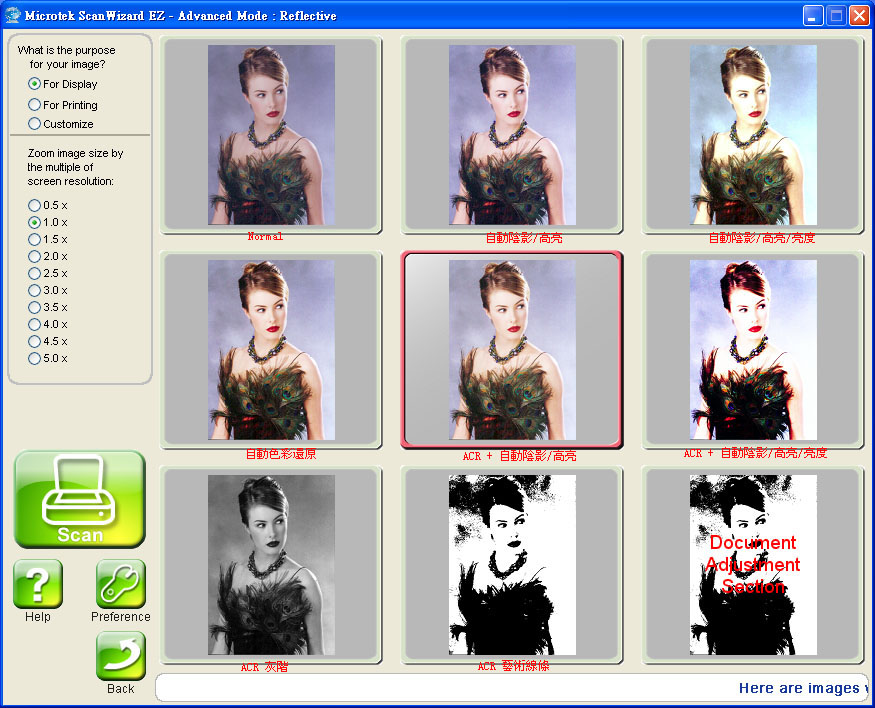
Task: Pick the ACR 藝術線條 line art thumbnail
Action: tap(512, 564)
